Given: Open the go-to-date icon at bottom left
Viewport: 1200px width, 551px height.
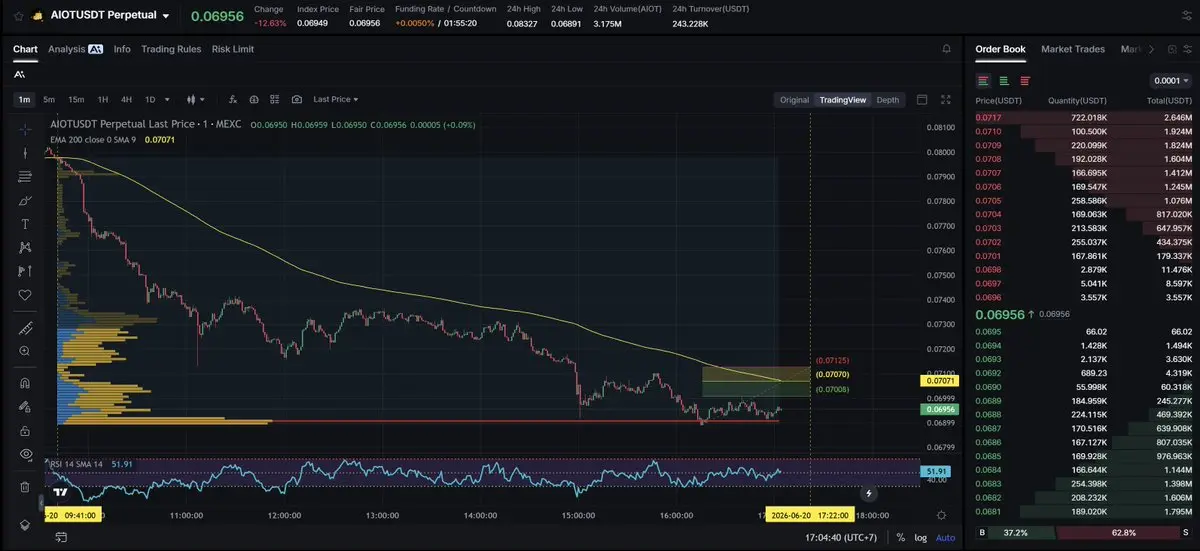Looking at the screenshot, I should coord(62,537).
